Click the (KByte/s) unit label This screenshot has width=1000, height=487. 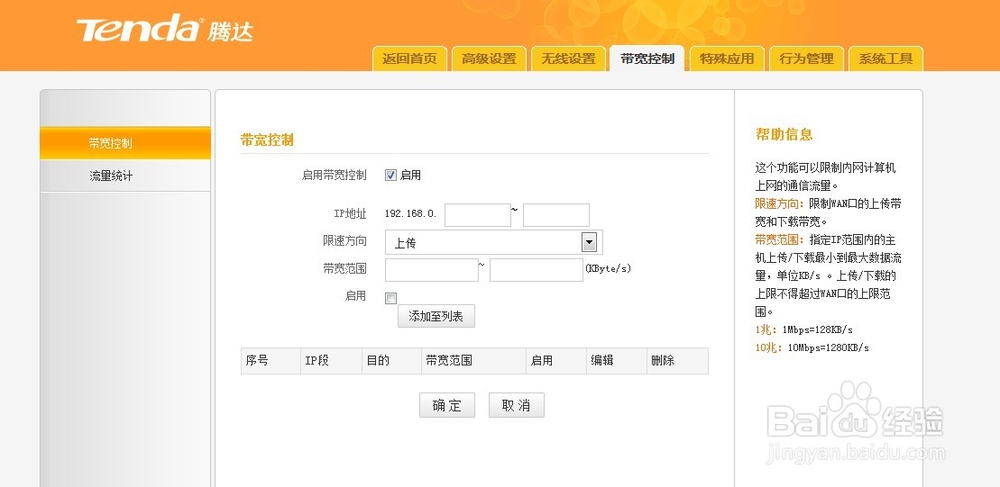(x=608, y=269)
